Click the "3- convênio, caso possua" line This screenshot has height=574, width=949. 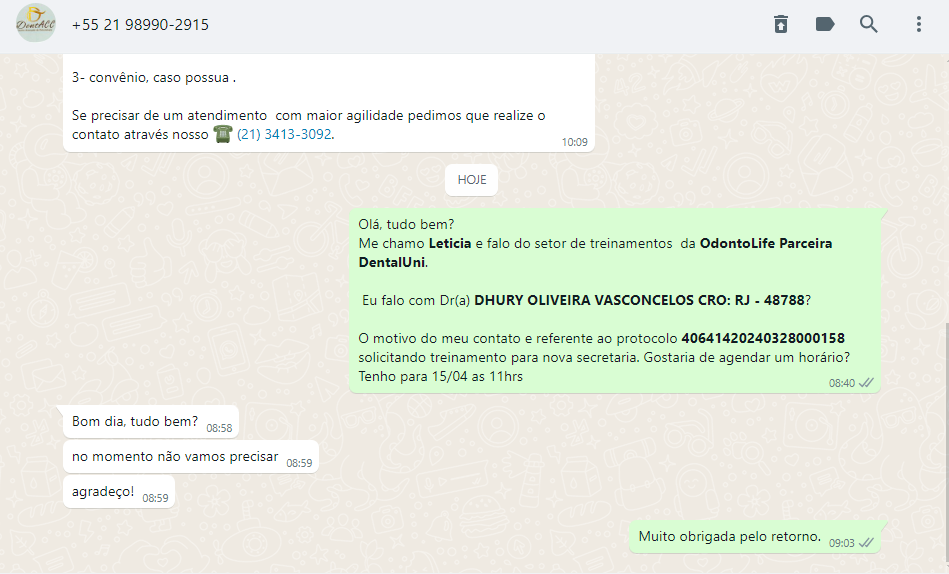pyautogui.click(x=154, y=78)
